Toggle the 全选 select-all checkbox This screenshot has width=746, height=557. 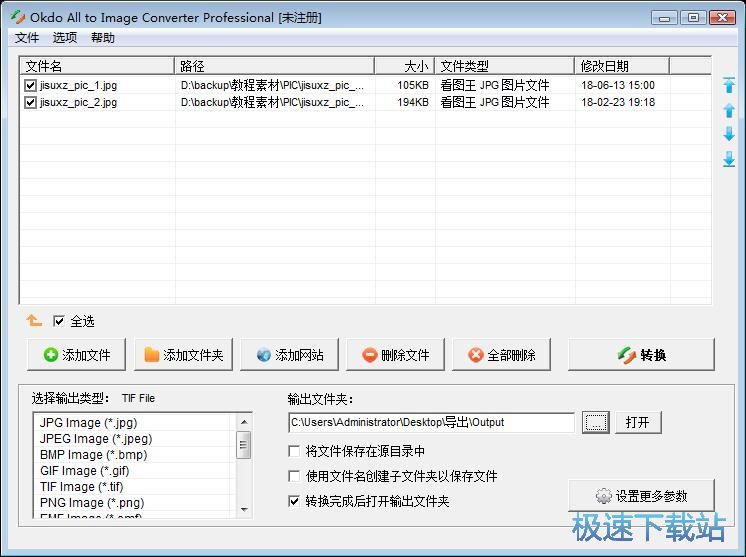click(x=59, y=321)
